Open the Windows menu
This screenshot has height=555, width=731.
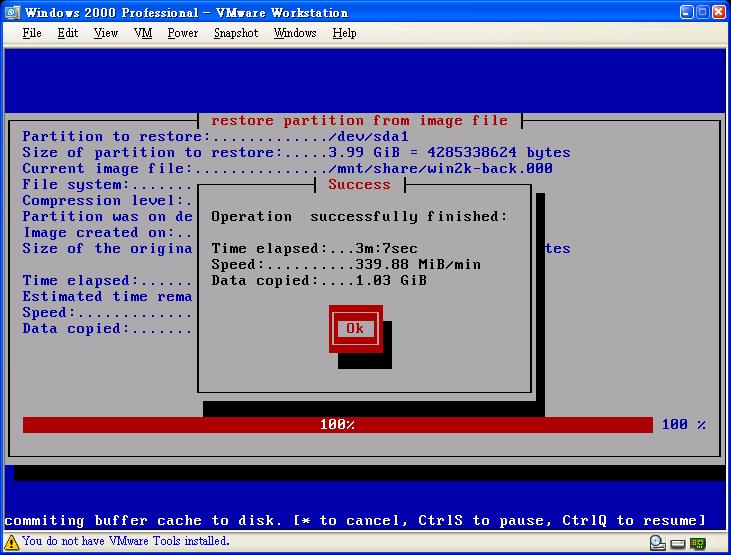tap(295, 33)
